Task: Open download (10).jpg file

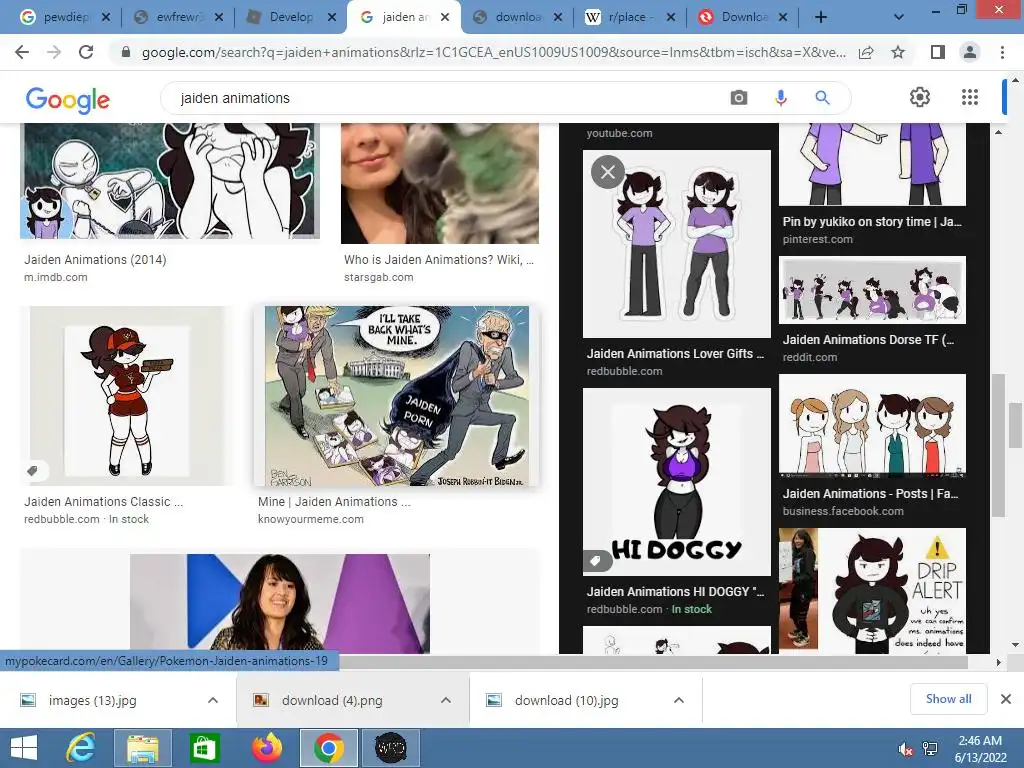Action: click(566, 700)
